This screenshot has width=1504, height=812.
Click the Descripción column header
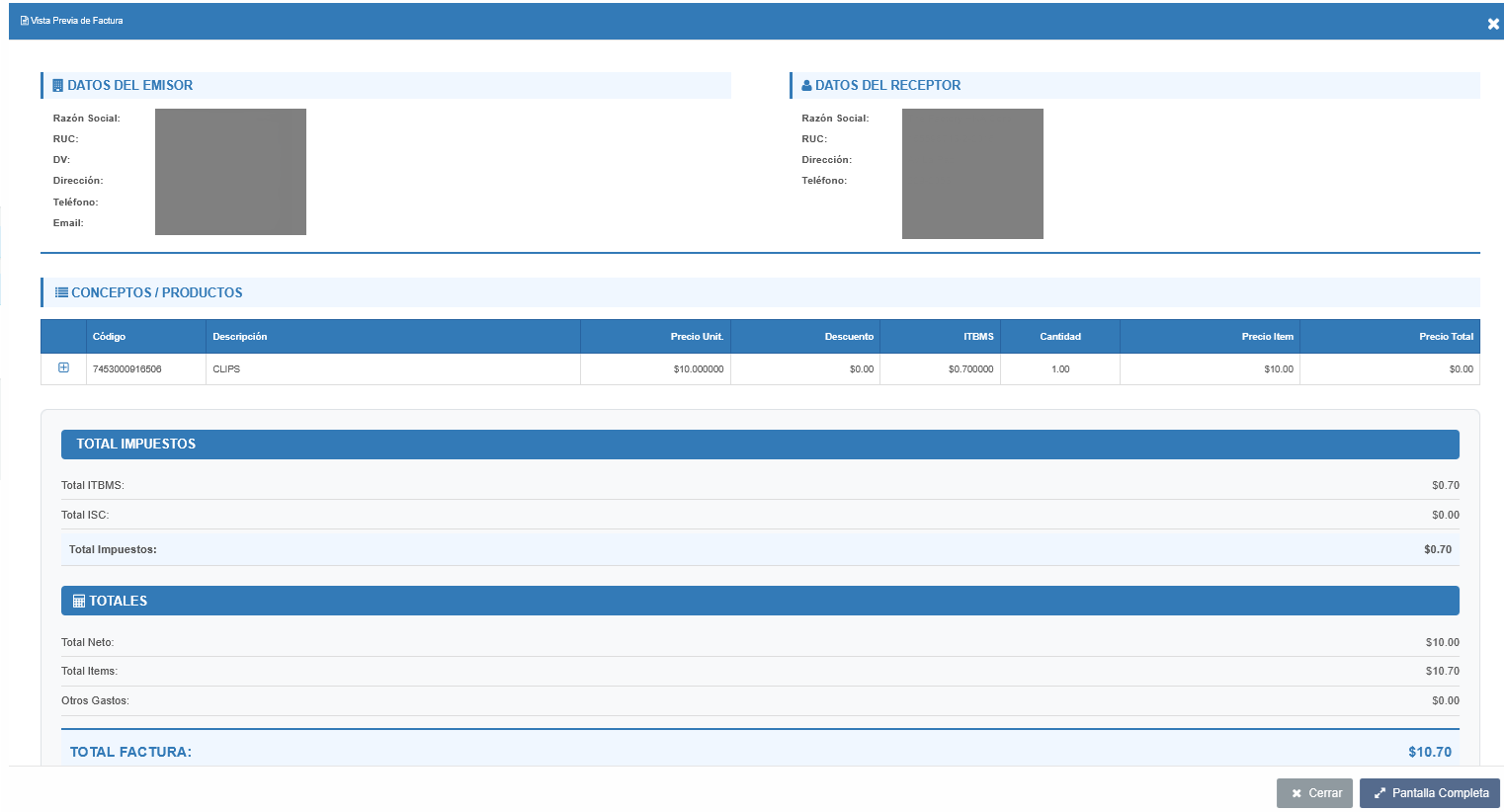pos(240,337)
